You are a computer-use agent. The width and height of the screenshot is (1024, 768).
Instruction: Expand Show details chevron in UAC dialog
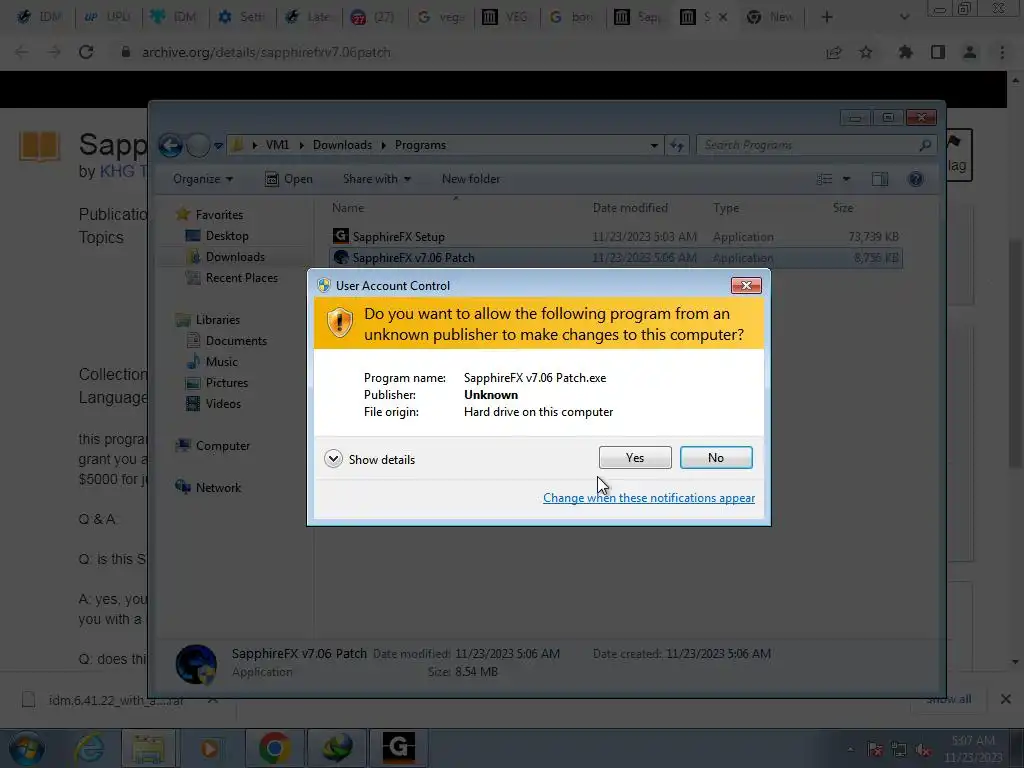click(333, 459)
